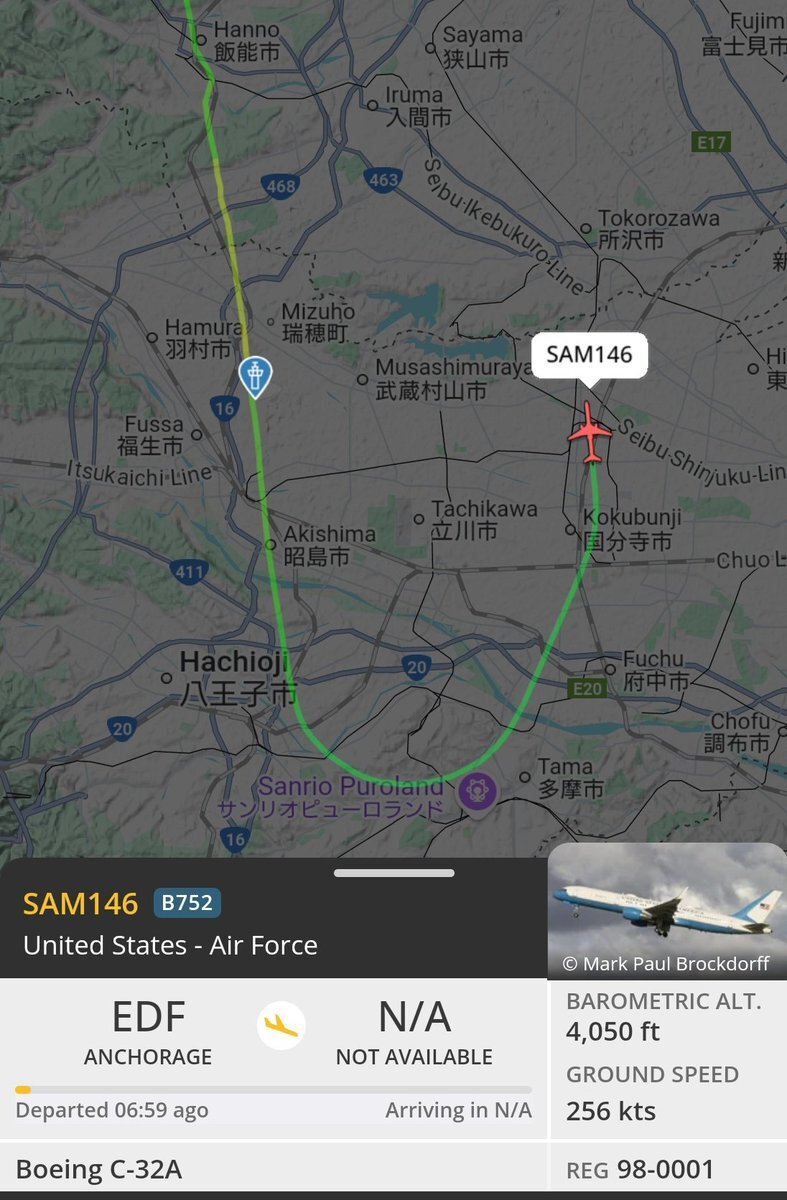Click the B752 aircraft type badge

(x=187, y=903)
